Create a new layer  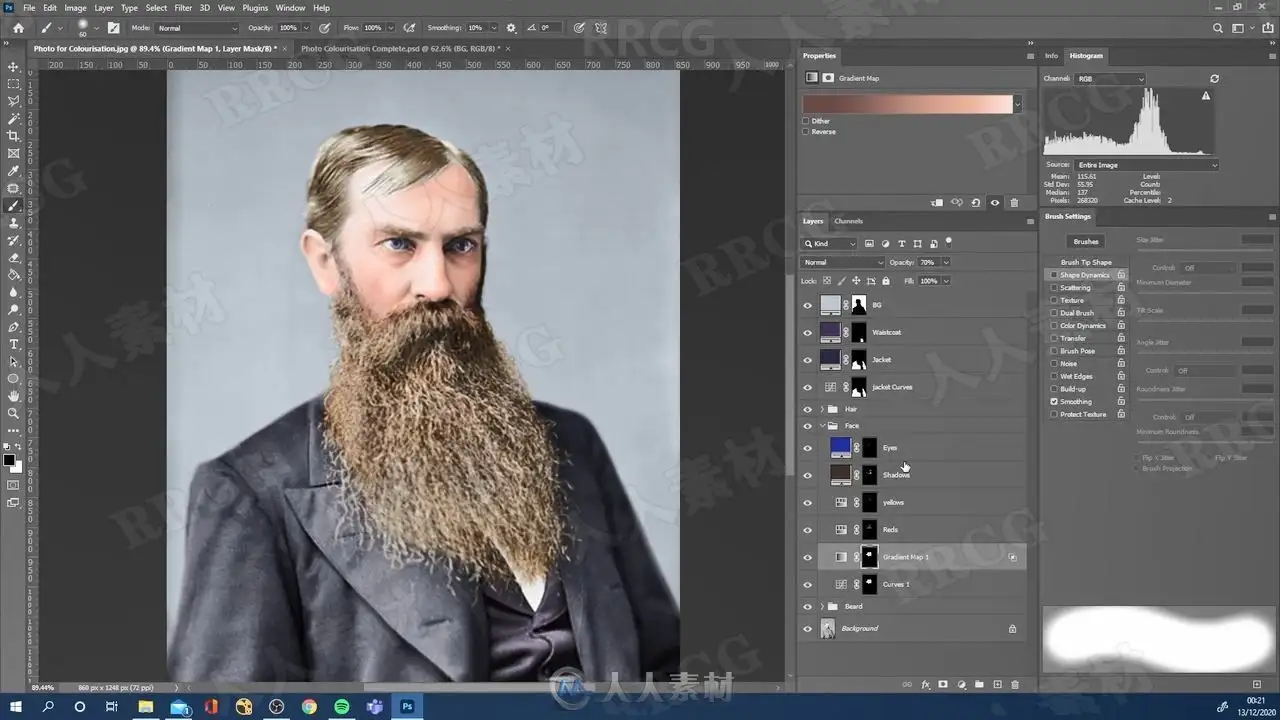coord(997,685)
